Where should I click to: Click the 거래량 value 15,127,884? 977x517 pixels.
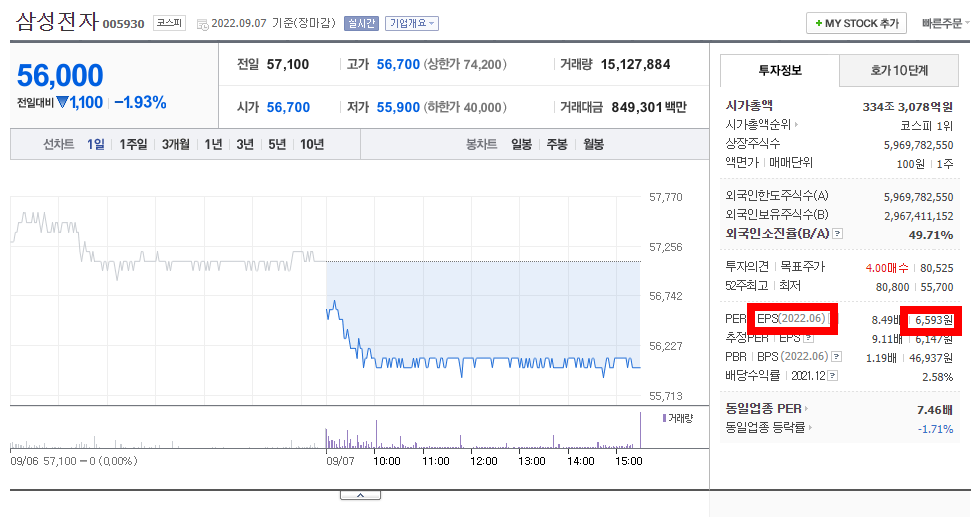[636, 64]
